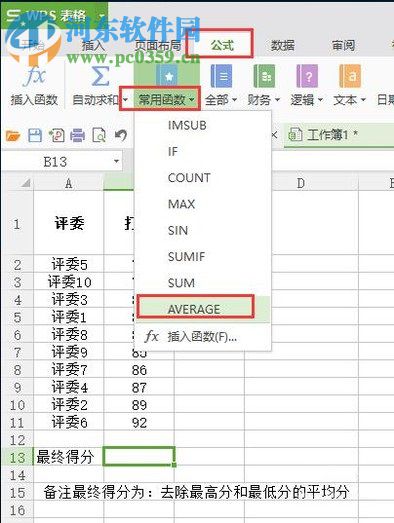394x523 pixels.
Task: Open the 自动求和 dropdown arrow
Action: (x=125, y=100)
